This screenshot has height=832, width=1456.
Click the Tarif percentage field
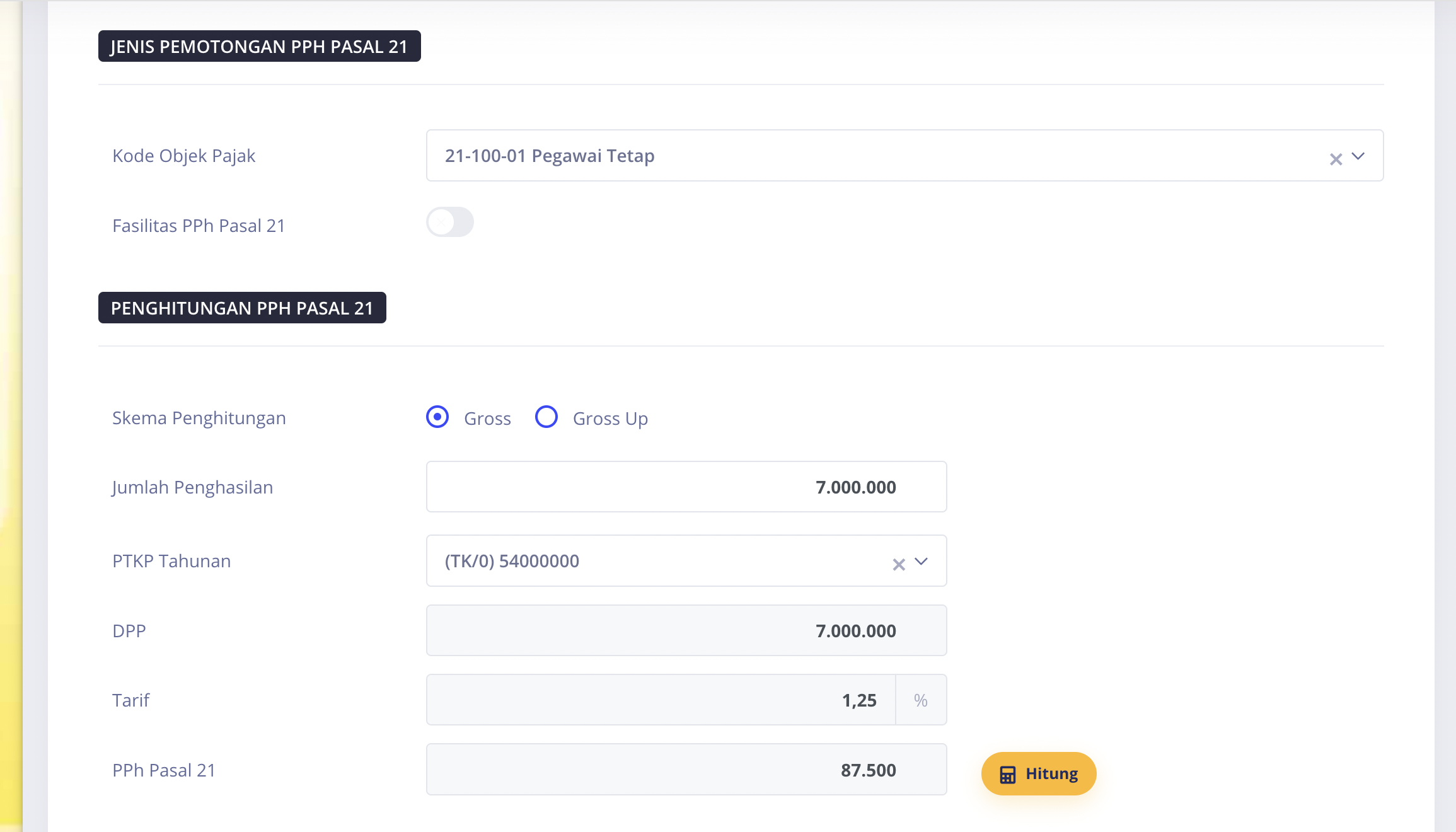click(661, 700)
